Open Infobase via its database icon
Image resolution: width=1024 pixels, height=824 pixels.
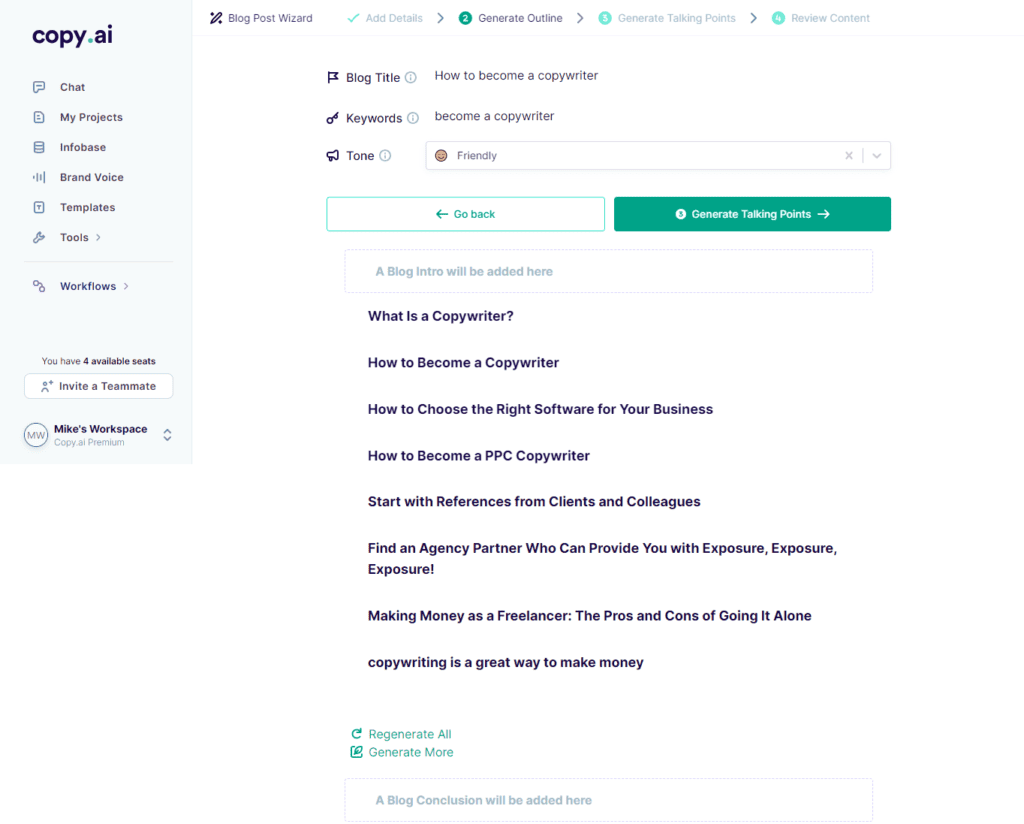click(39, 147)
